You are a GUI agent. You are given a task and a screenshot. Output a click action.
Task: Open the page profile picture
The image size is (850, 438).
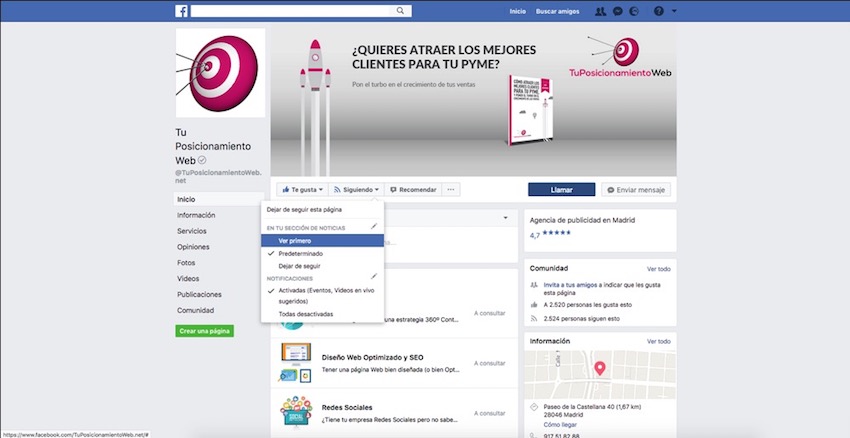pyautogui.click(x=220, y=73)
